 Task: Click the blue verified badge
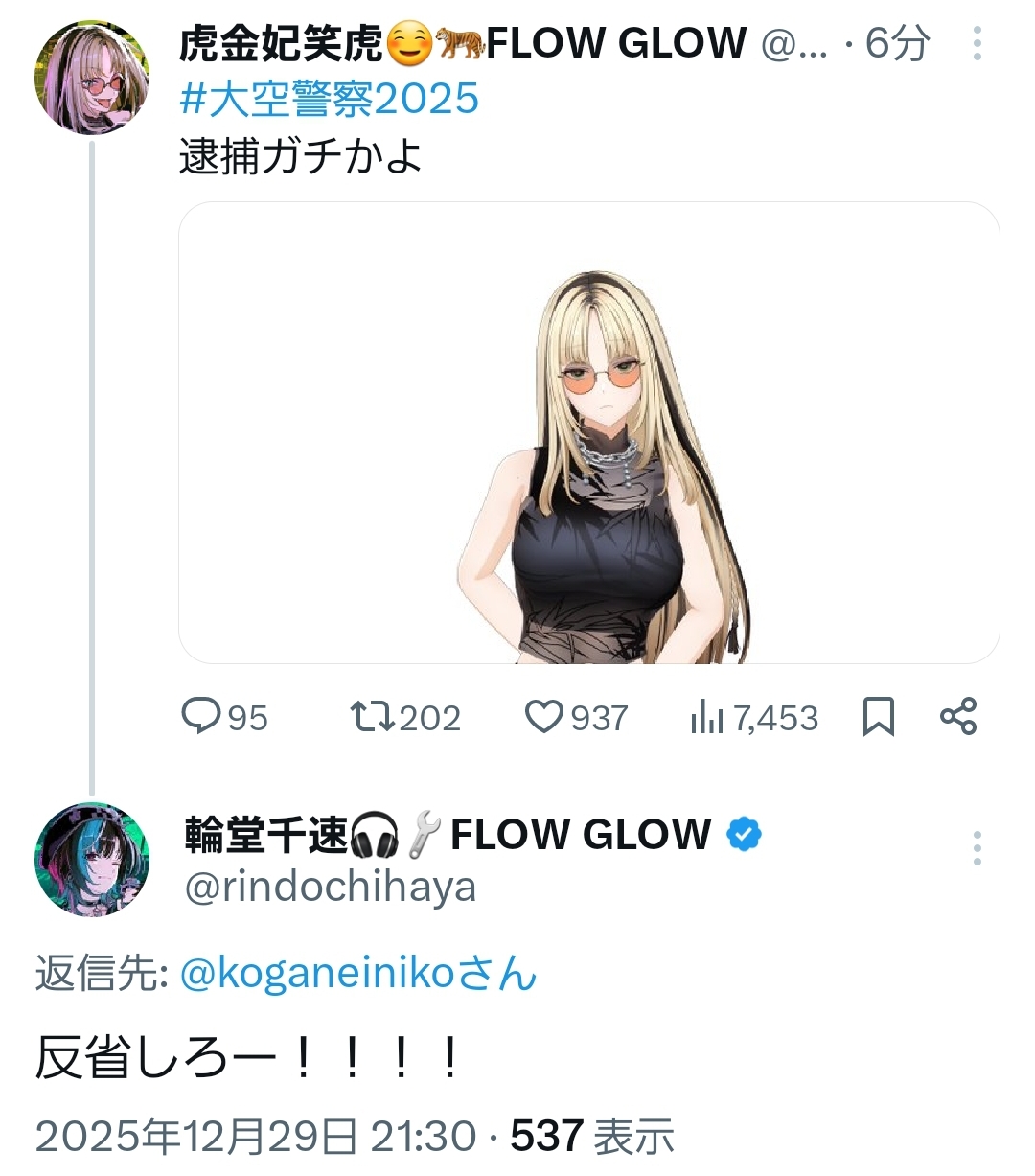[744, 835]
